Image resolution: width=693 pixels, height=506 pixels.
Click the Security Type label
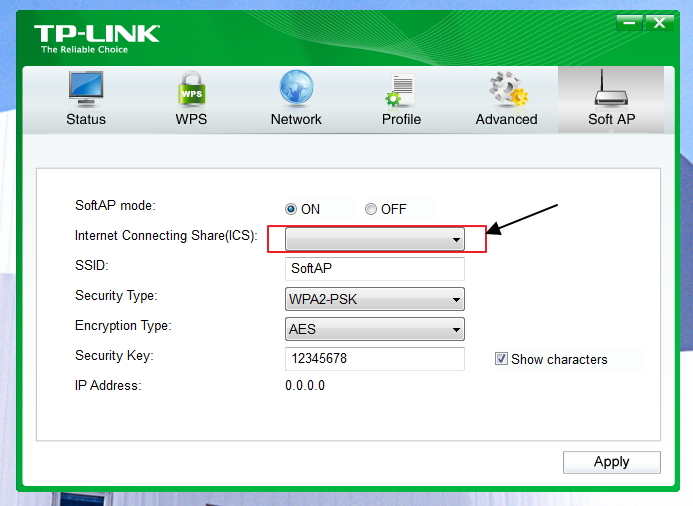(x=116, y=296)
